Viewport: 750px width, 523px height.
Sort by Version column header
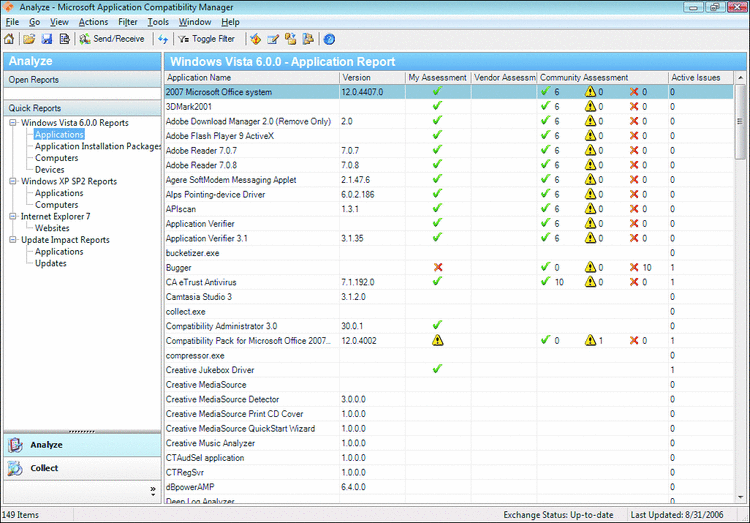click(372, 78)
